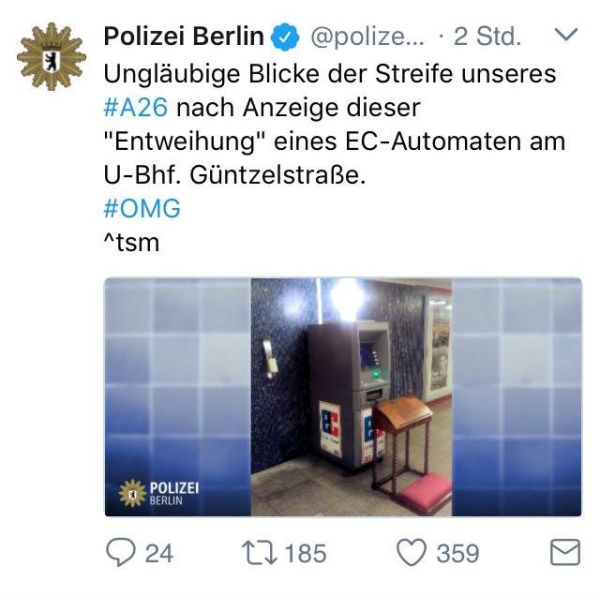This screenshot has height=596, width=600.
Task: Open the #OMG hashtag
Action: pyautogui.click(x=142, y=208)
